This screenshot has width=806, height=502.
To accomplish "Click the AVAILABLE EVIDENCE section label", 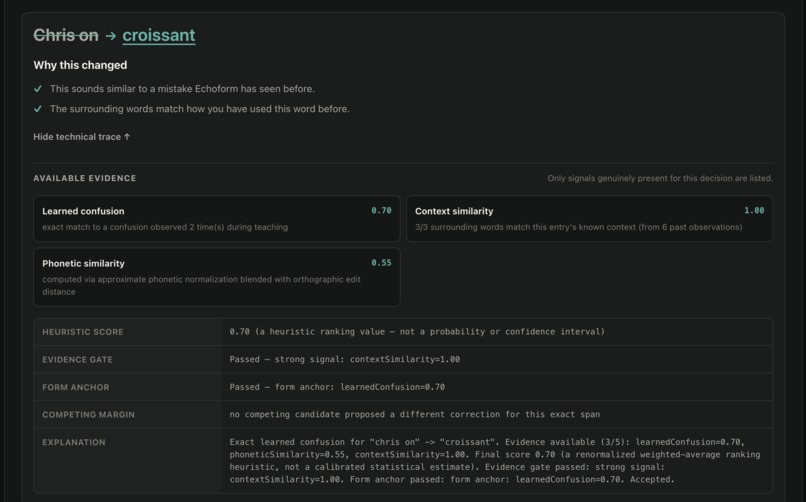I will pyautogui.click(x=85, y=178).
